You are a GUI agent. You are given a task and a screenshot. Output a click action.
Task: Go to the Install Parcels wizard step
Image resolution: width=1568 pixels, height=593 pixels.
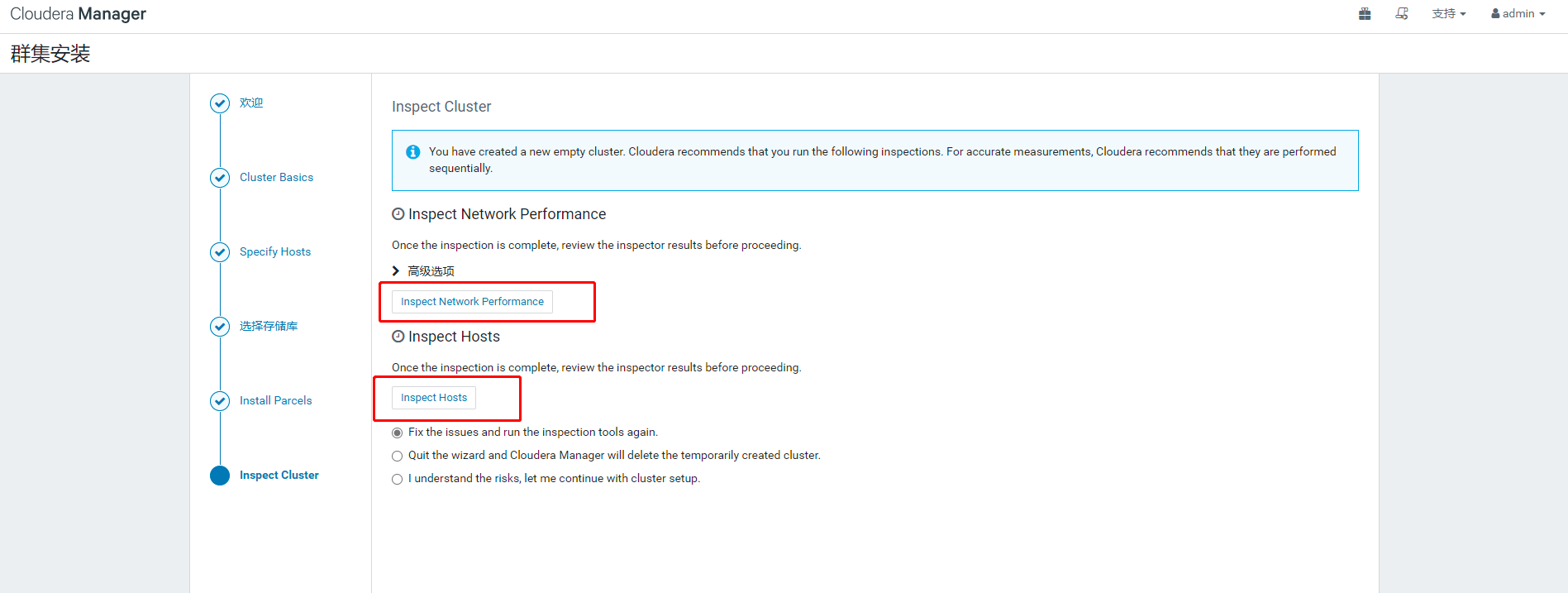point(276,400)
